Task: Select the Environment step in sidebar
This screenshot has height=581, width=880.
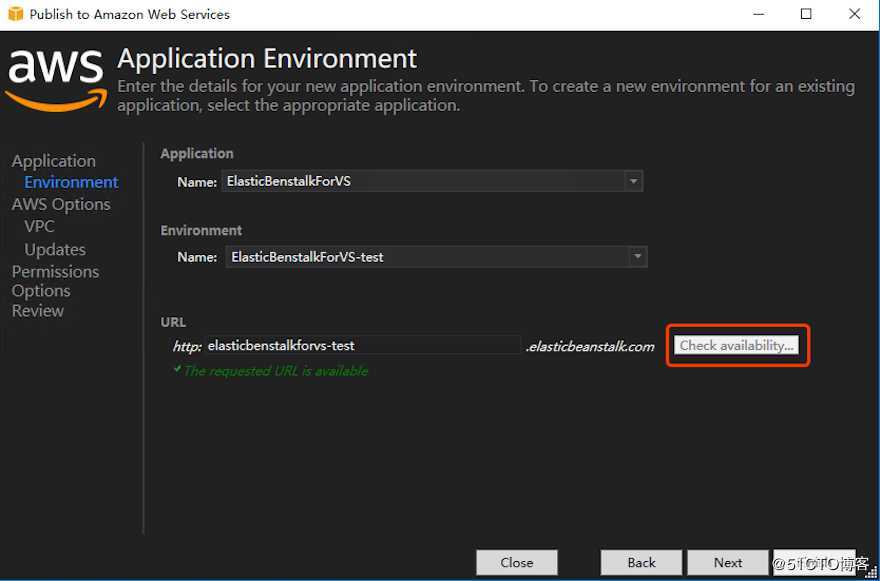Action: (71, 182)
